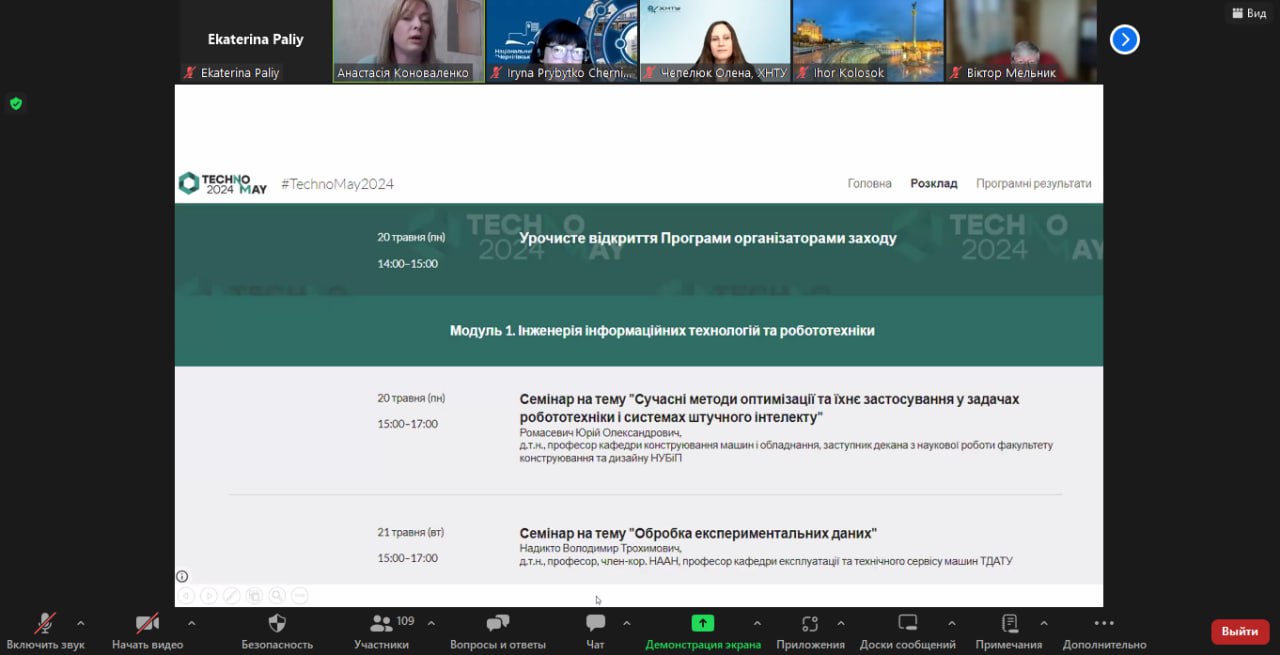
Task: Select the slide pen tool
Action: [x=231, y=596]
